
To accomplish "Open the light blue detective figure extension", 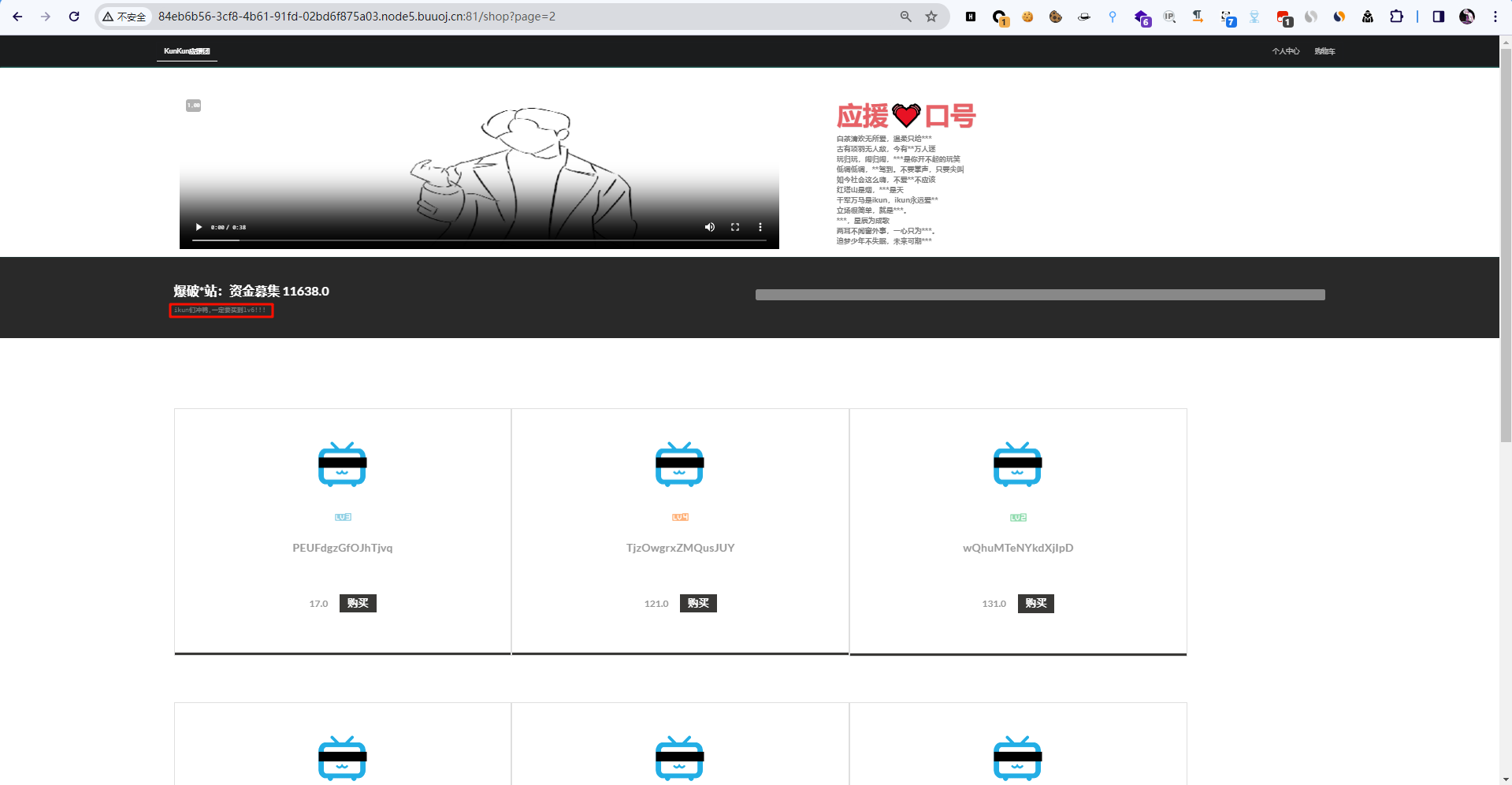I will (x=1254, y=17).
